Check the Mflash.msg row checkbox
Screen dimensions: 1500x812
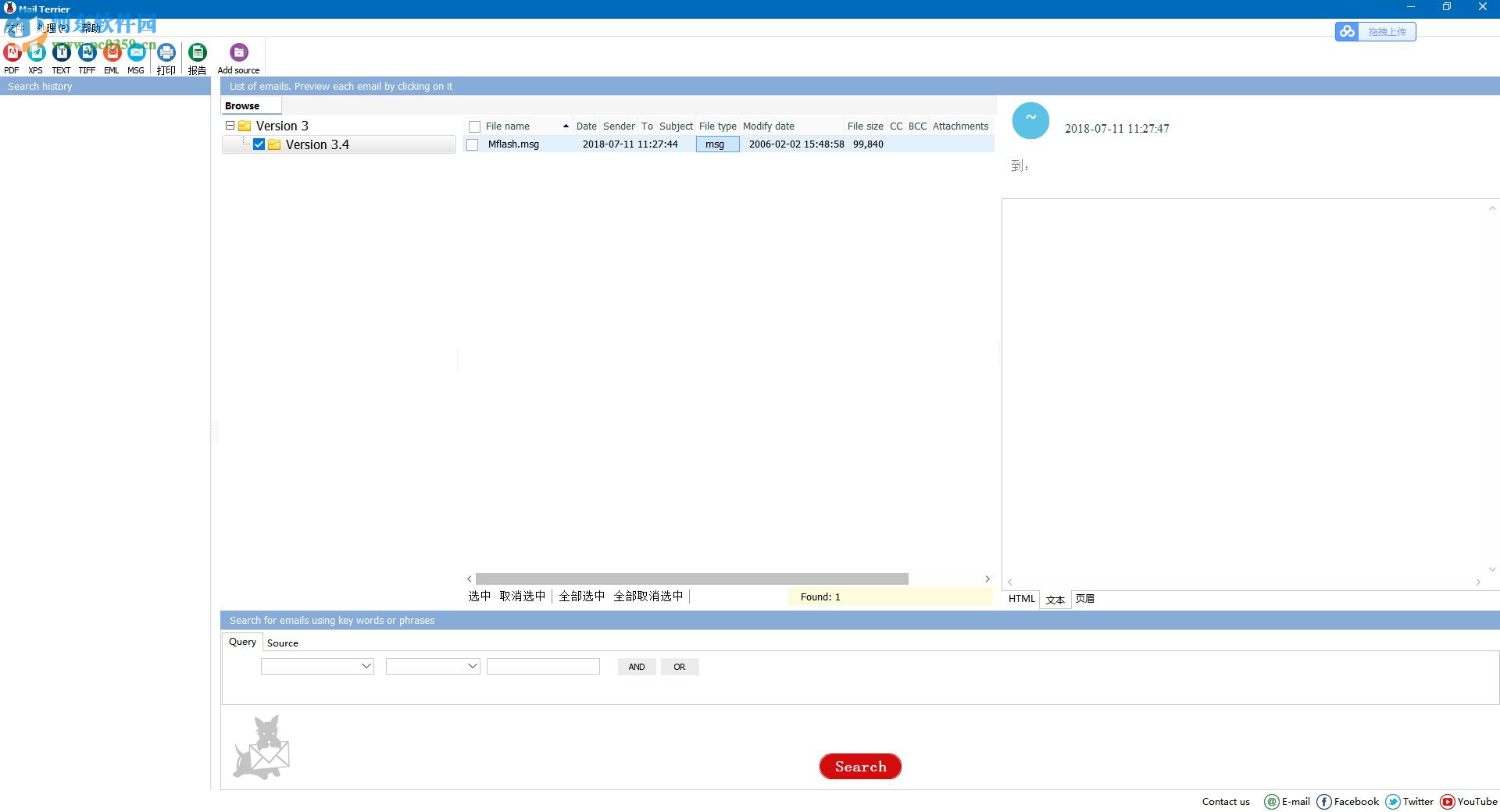pos(472,144)
